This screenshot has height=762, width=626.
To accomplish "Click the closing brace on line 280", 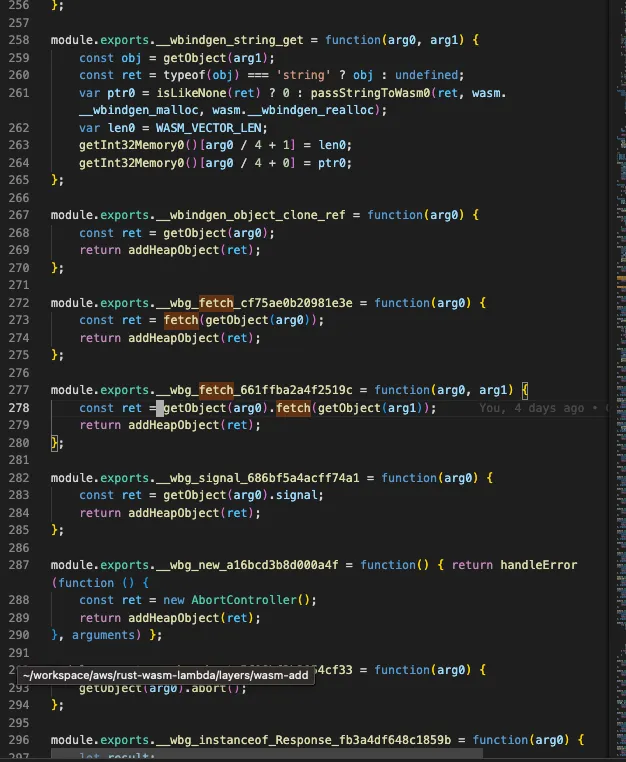I will [54, 443].
